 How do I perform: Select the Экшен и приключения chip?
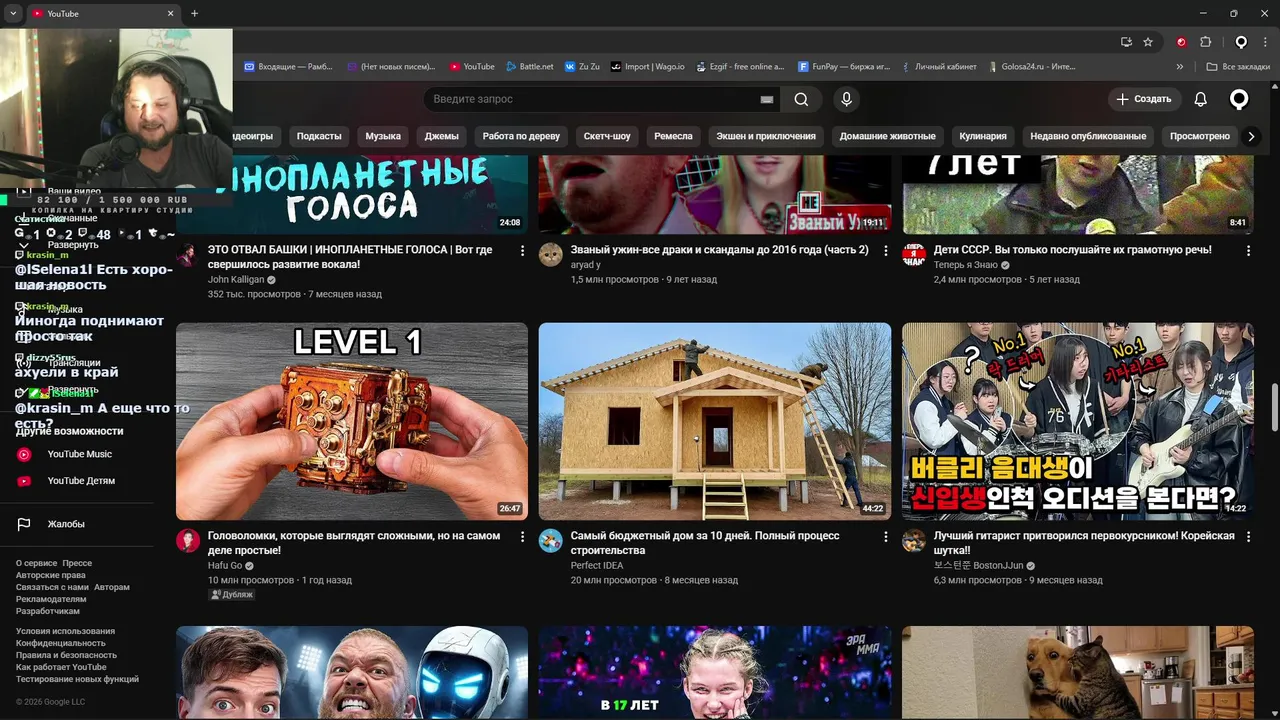(766, 136)
